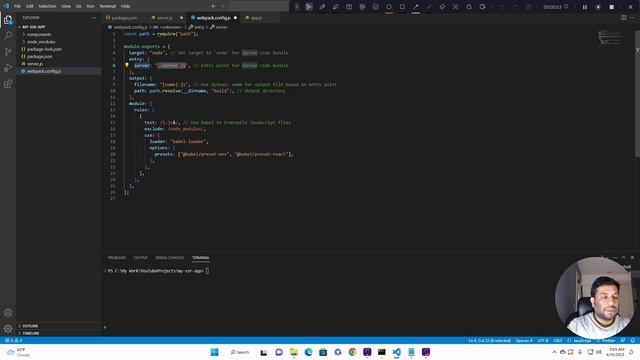Change end of line CRLF status item

(x=558, y=340)
